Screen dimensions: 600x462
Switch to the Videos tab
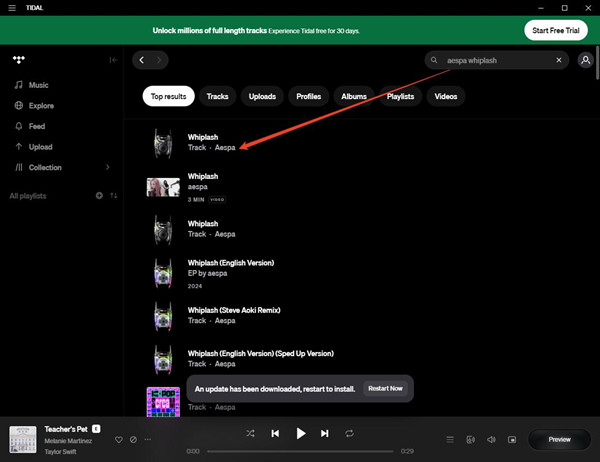[445, 96]
